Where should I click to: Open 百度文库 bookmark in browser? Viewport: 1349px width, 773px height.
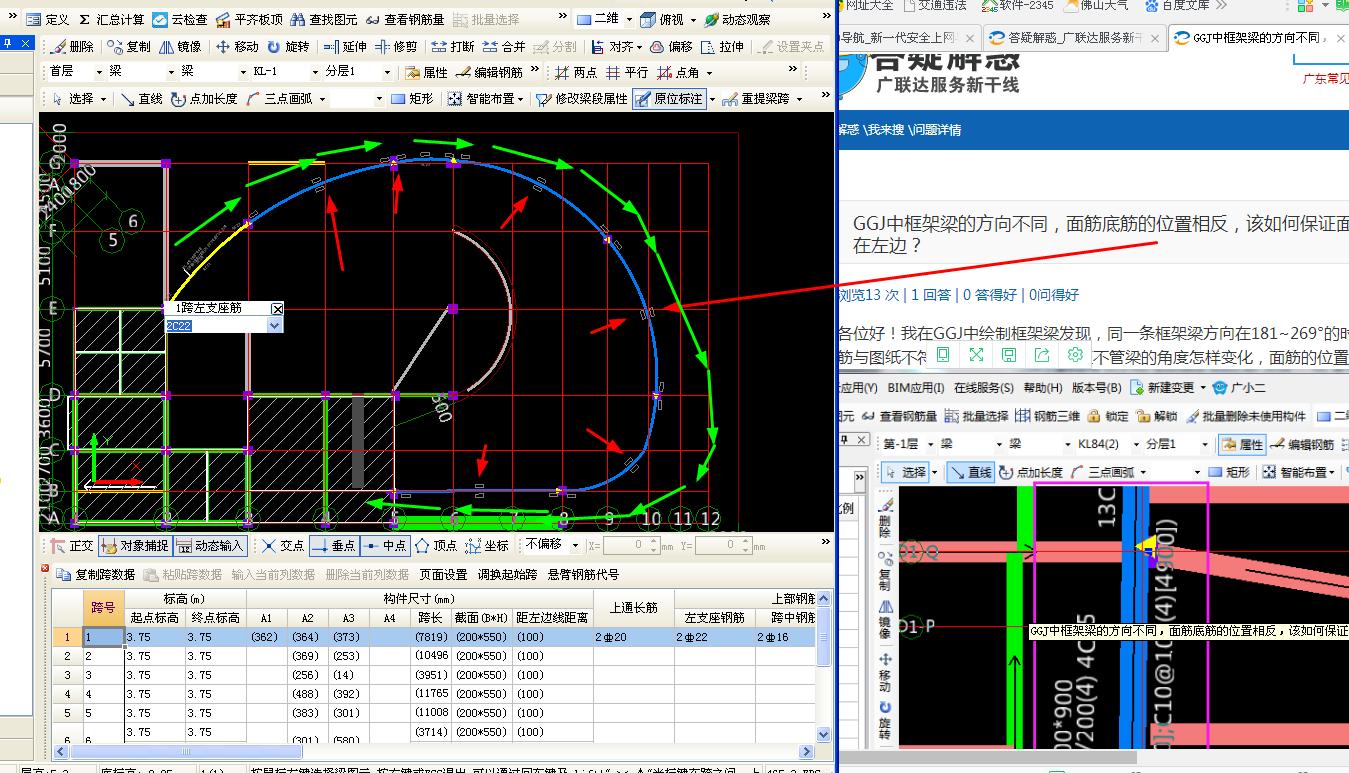[x=1177, y=5]
